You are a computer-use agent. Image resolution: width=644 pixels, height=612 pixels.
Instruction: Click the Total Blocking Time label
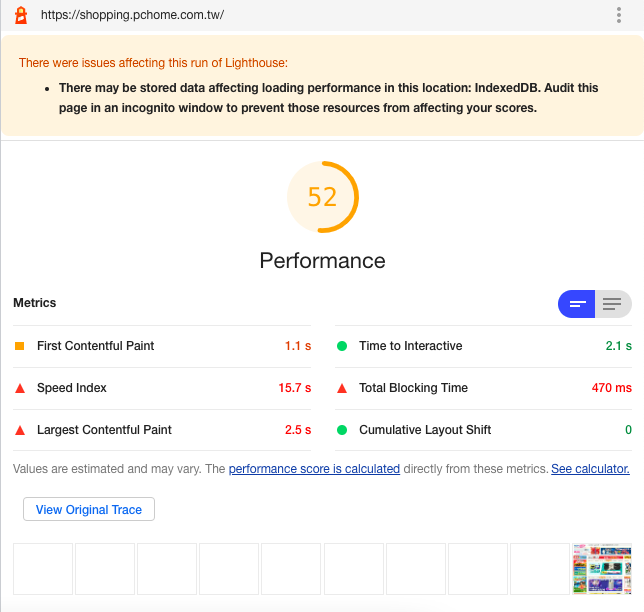(413, 388)
